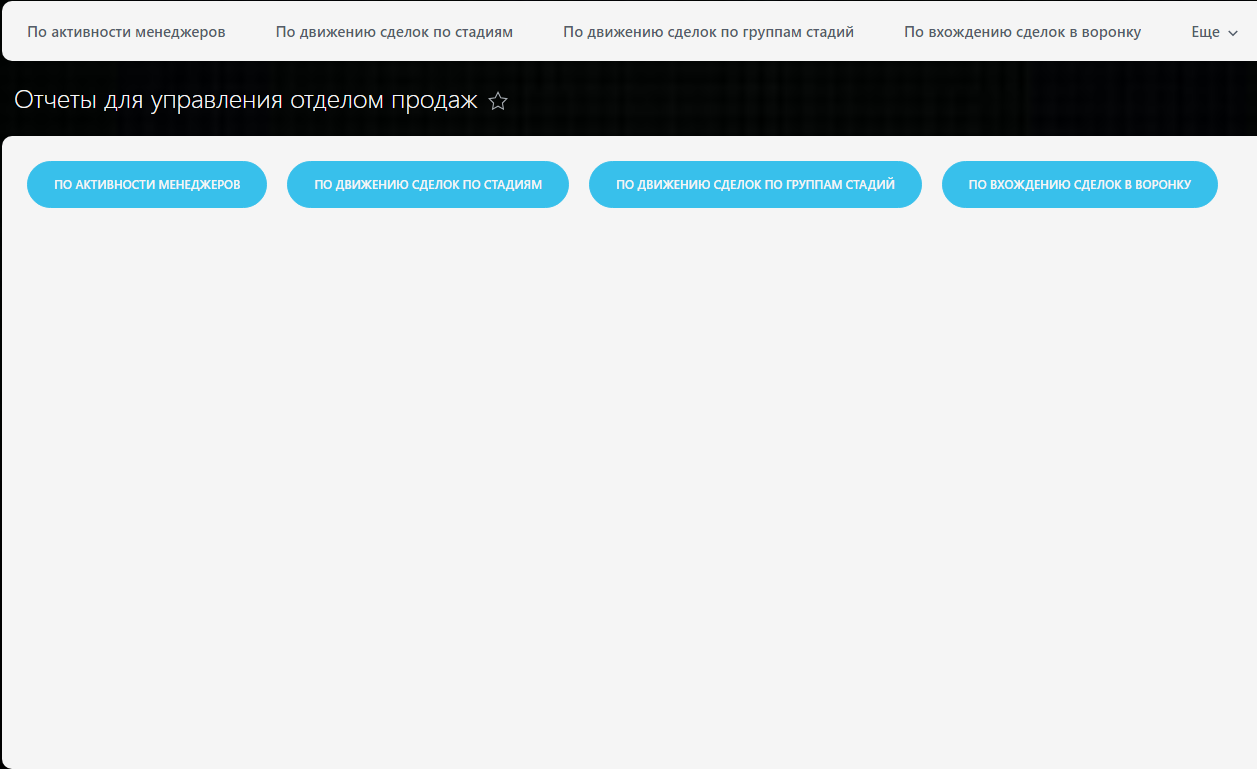Show more navigation items under Еще

tap(1214, 32)
